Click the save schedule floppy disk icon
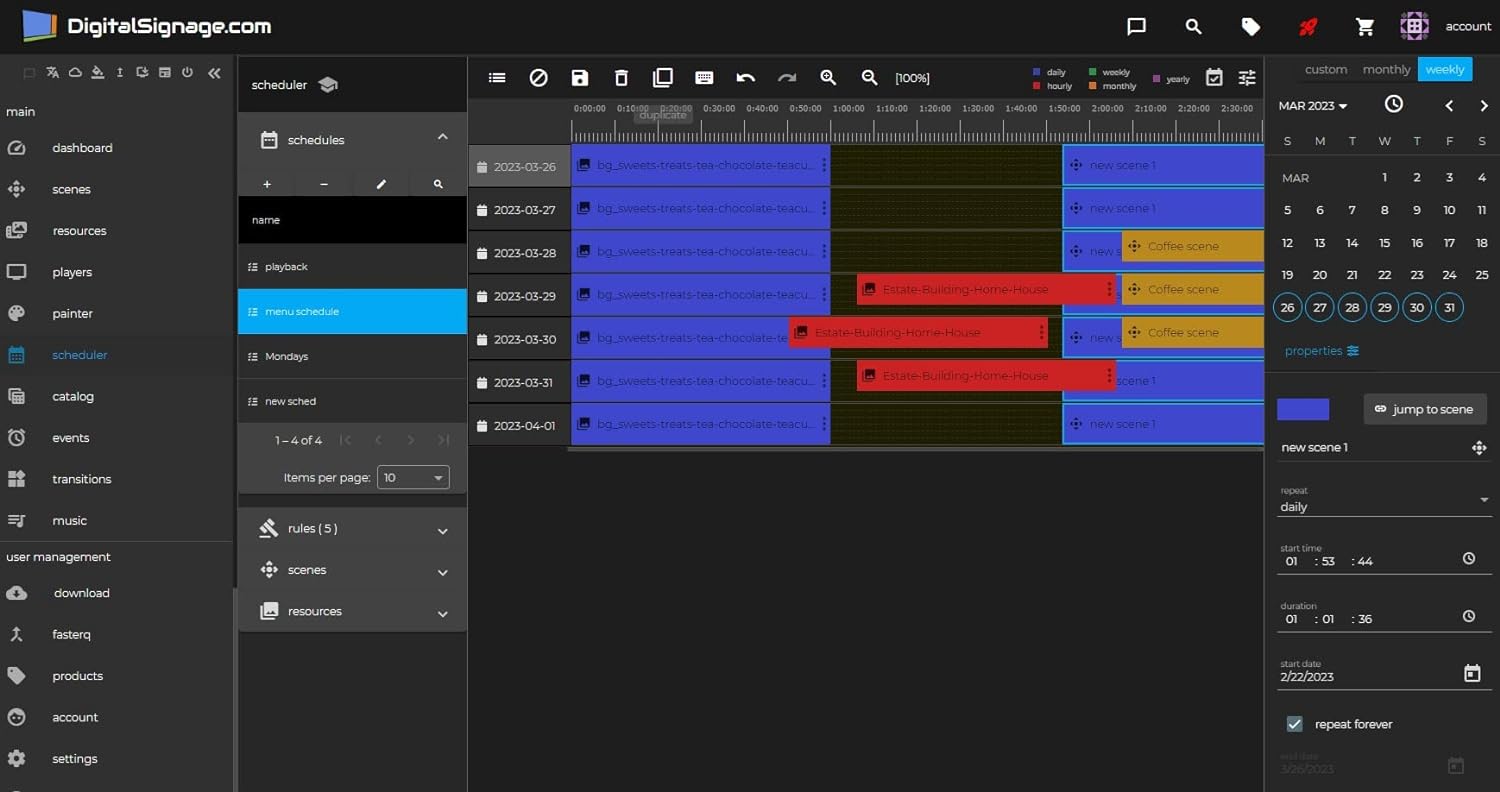The image size is (1500, 792). point(580,78)
